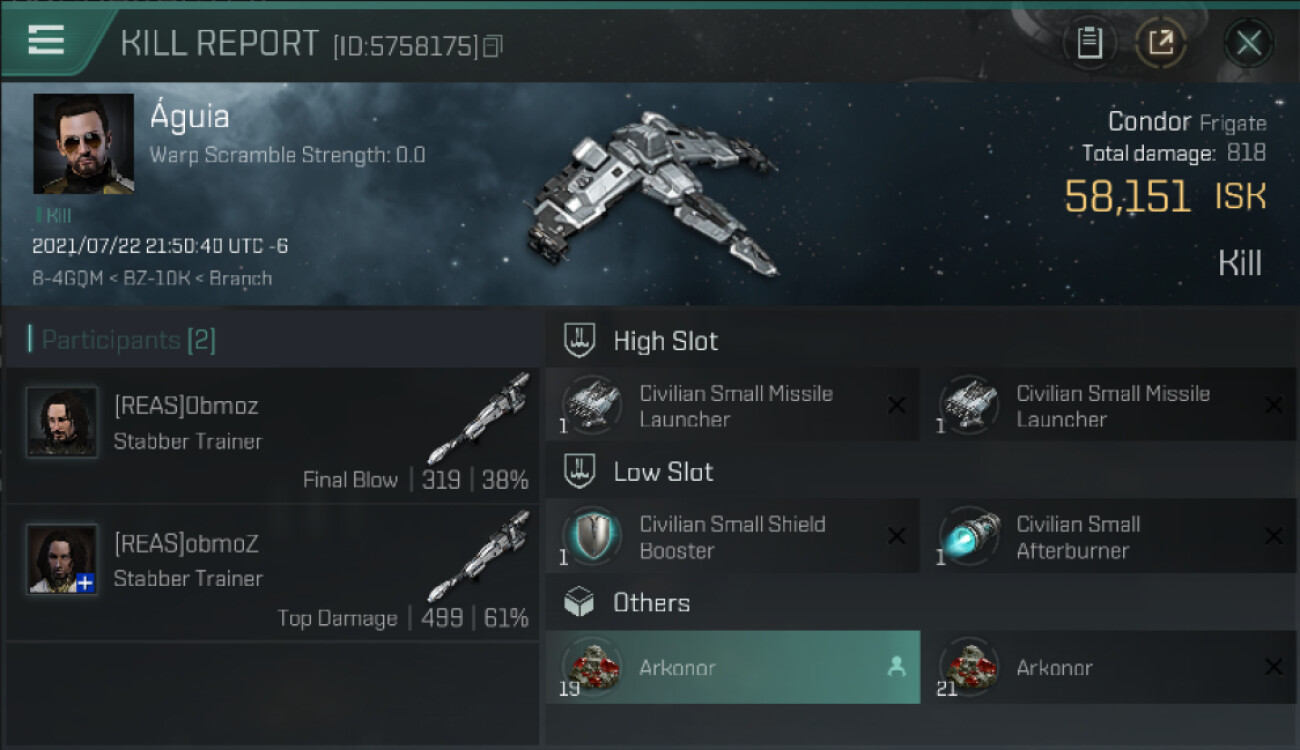The image size is (1300, 750).
Task: View Águia's pilot portrait
Action: click(x=83, y=143)
